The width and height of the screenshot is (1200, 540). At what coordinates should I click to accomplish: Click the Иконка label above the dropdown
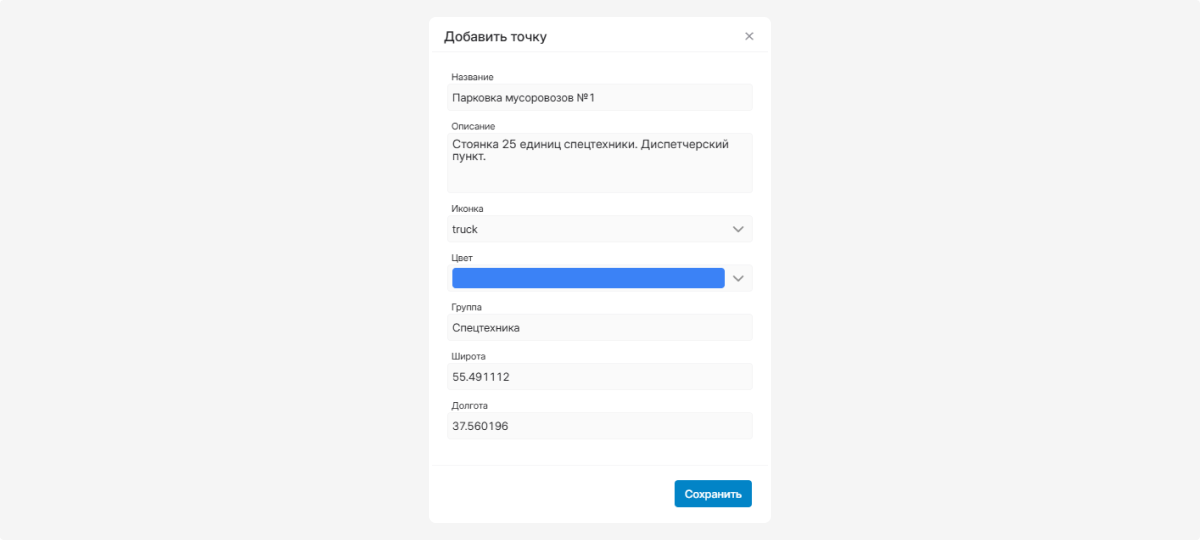(x=467, y=209)
